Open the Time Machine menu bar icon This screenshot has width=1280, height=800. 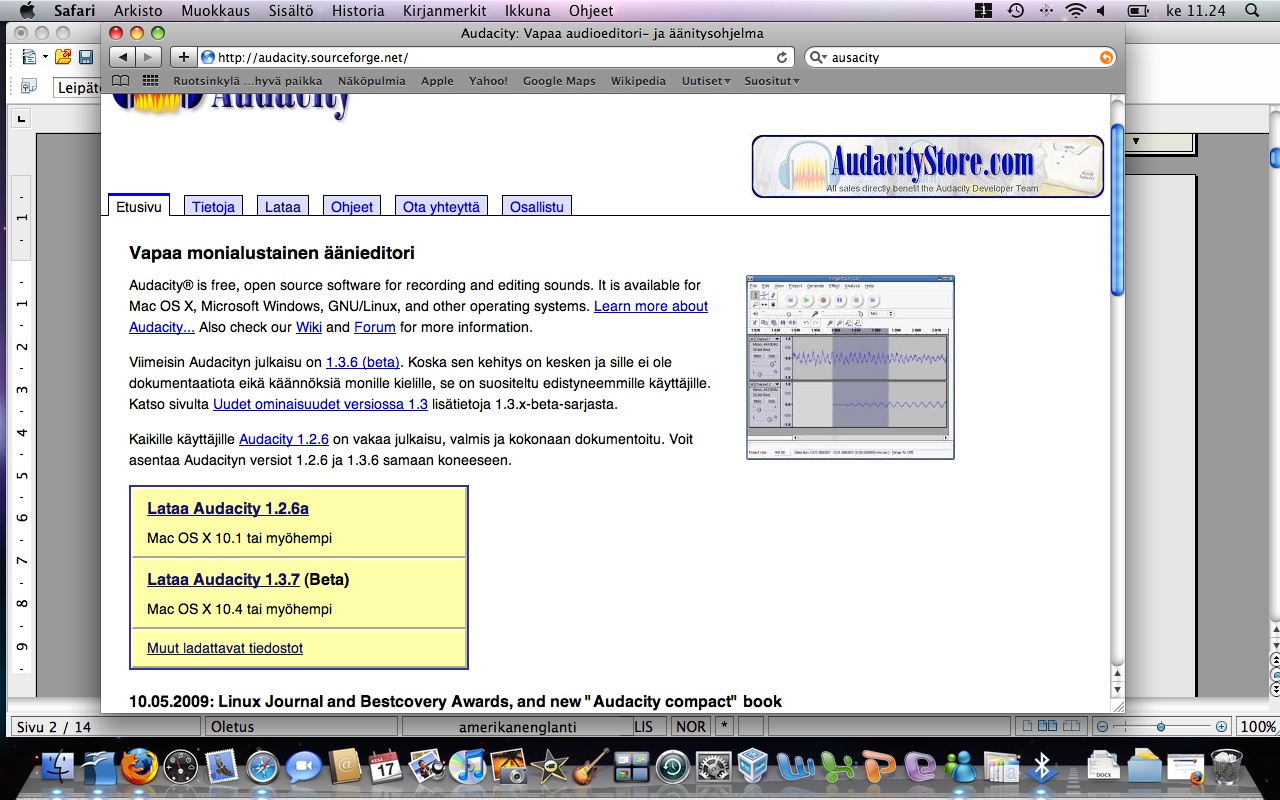[x=1016, y=11]
